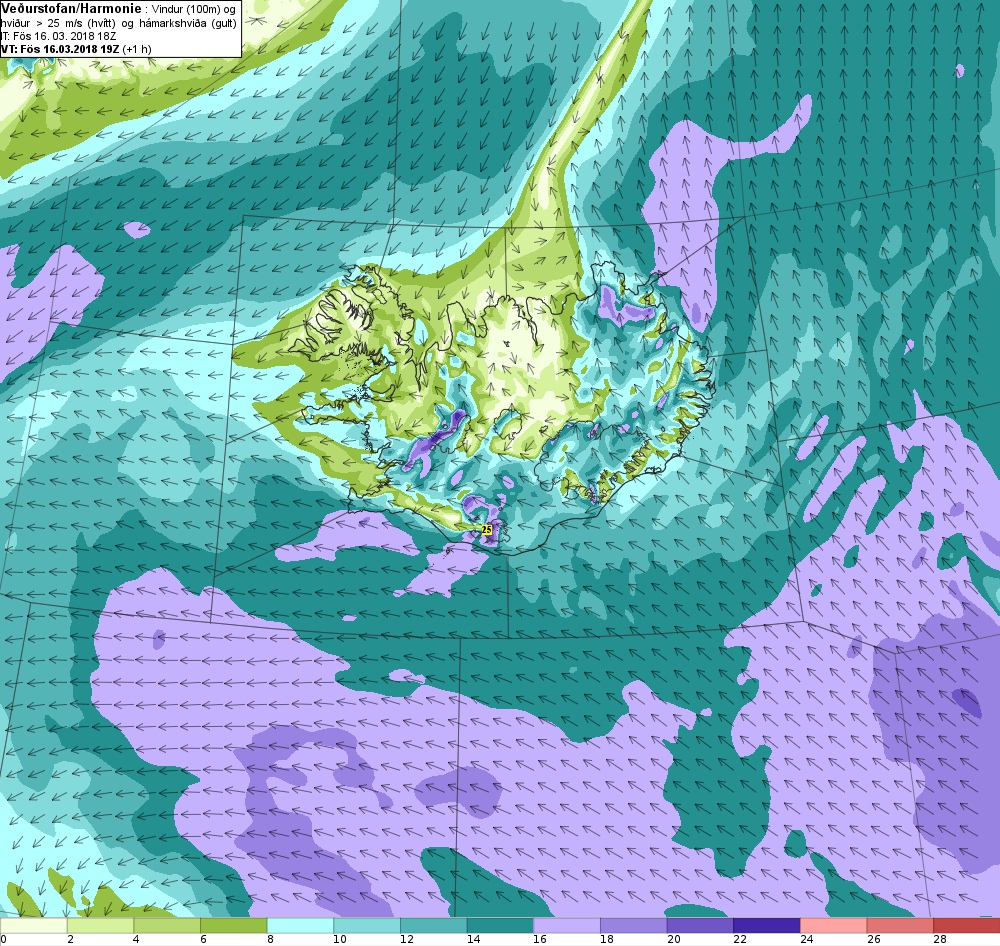Click the green 4–6 m/s legend swatch
The height and width of the screenshot is (946, 1000).
click(x=167, y=925)
